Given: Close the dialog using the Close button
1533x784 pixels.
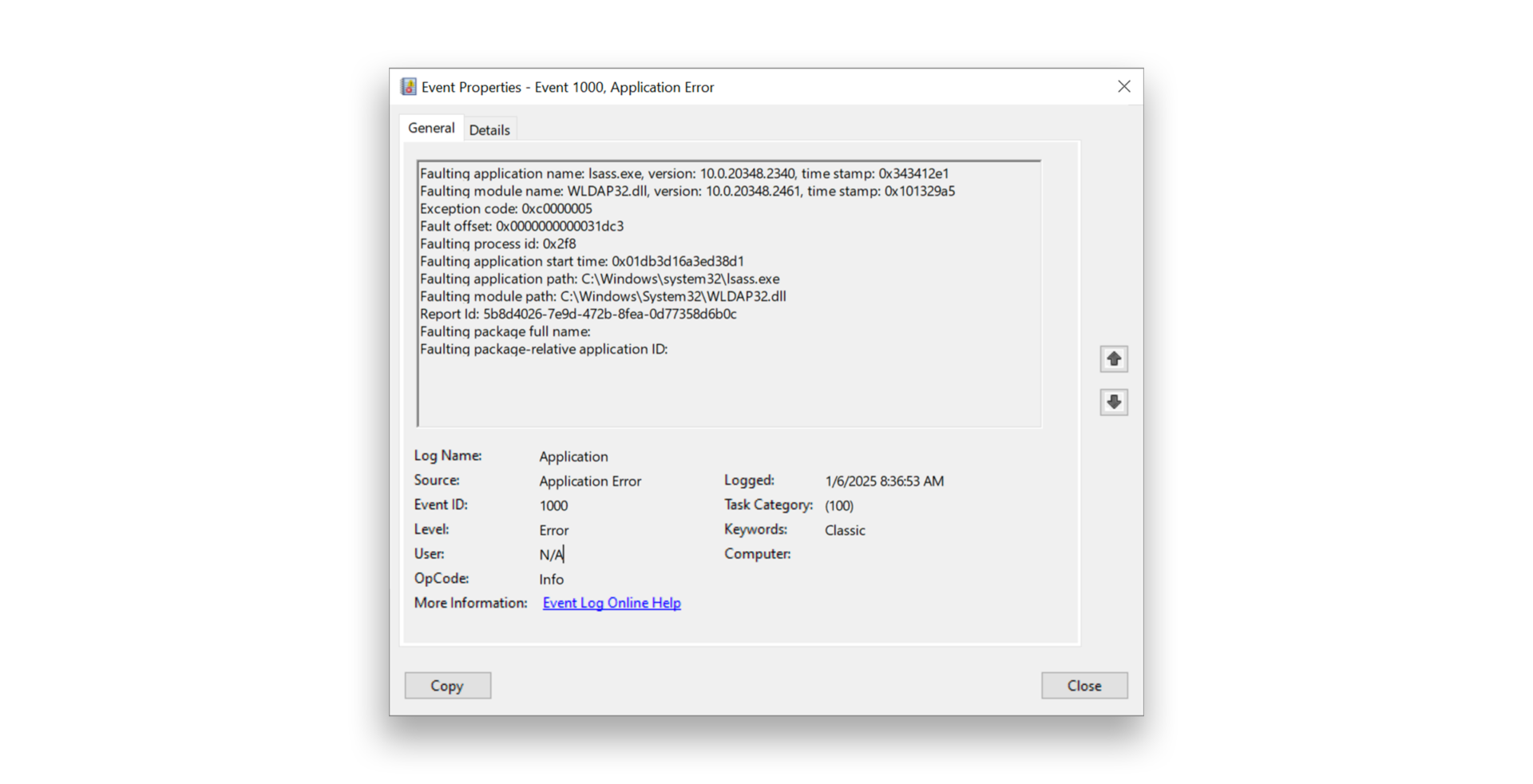Looking at the screenshot, I should tap(1083, 685).
